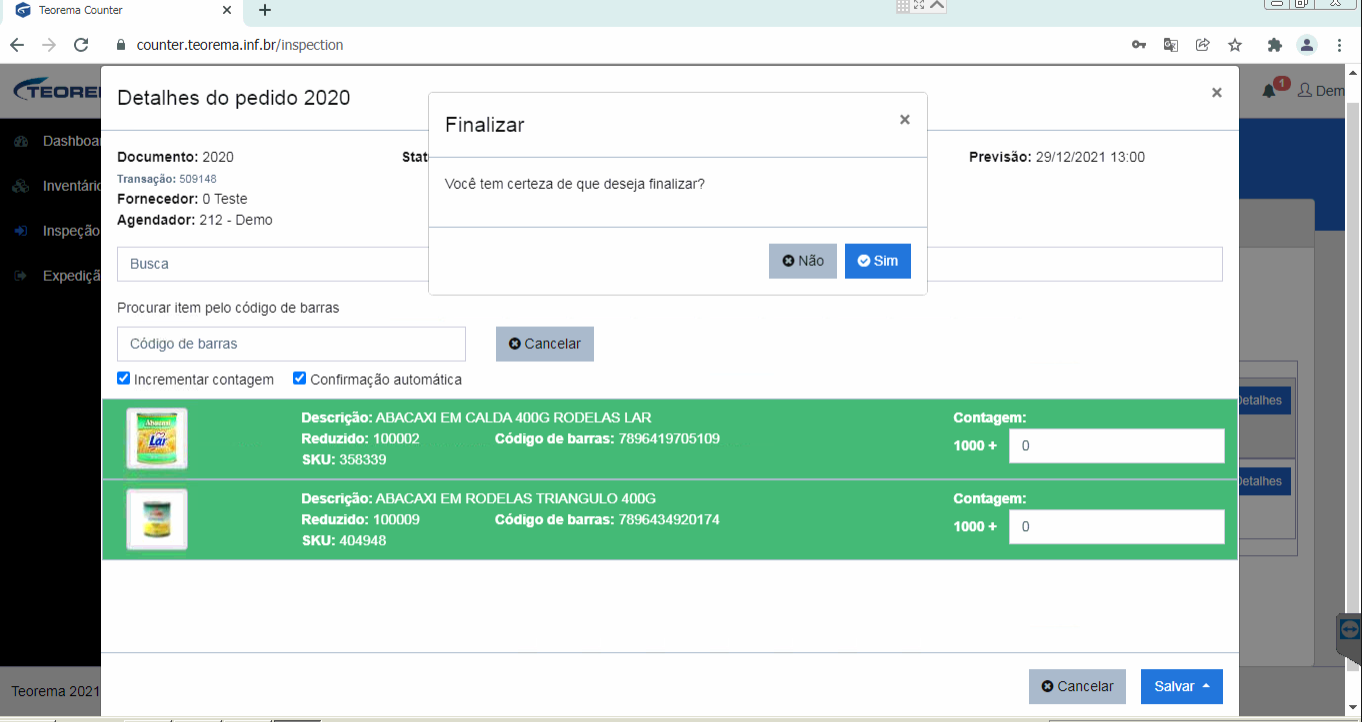Close the Detalhes do pedido 2020 modal

pyautogui.click(x=1216, y=93)
